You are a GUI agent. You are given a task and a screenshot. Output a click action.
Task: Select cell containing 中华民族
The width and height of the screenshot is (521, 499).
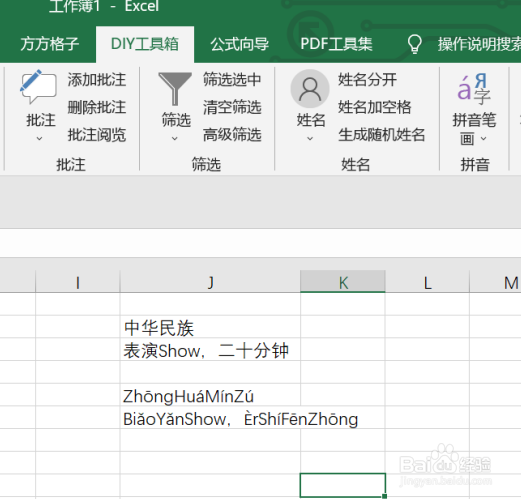tap(210, 327)
